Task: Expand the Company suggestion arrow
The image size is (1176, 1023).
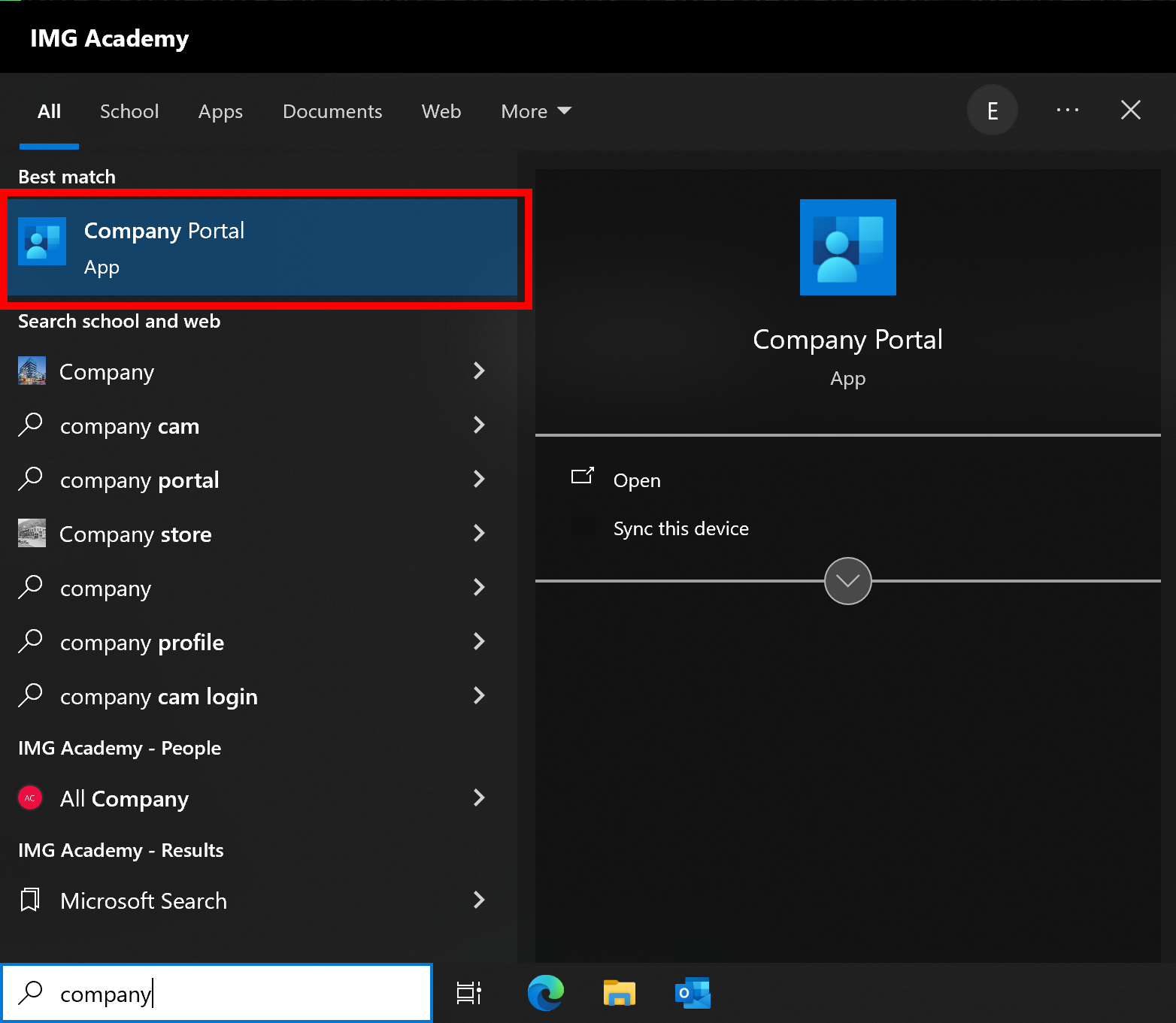Action: 479,371
